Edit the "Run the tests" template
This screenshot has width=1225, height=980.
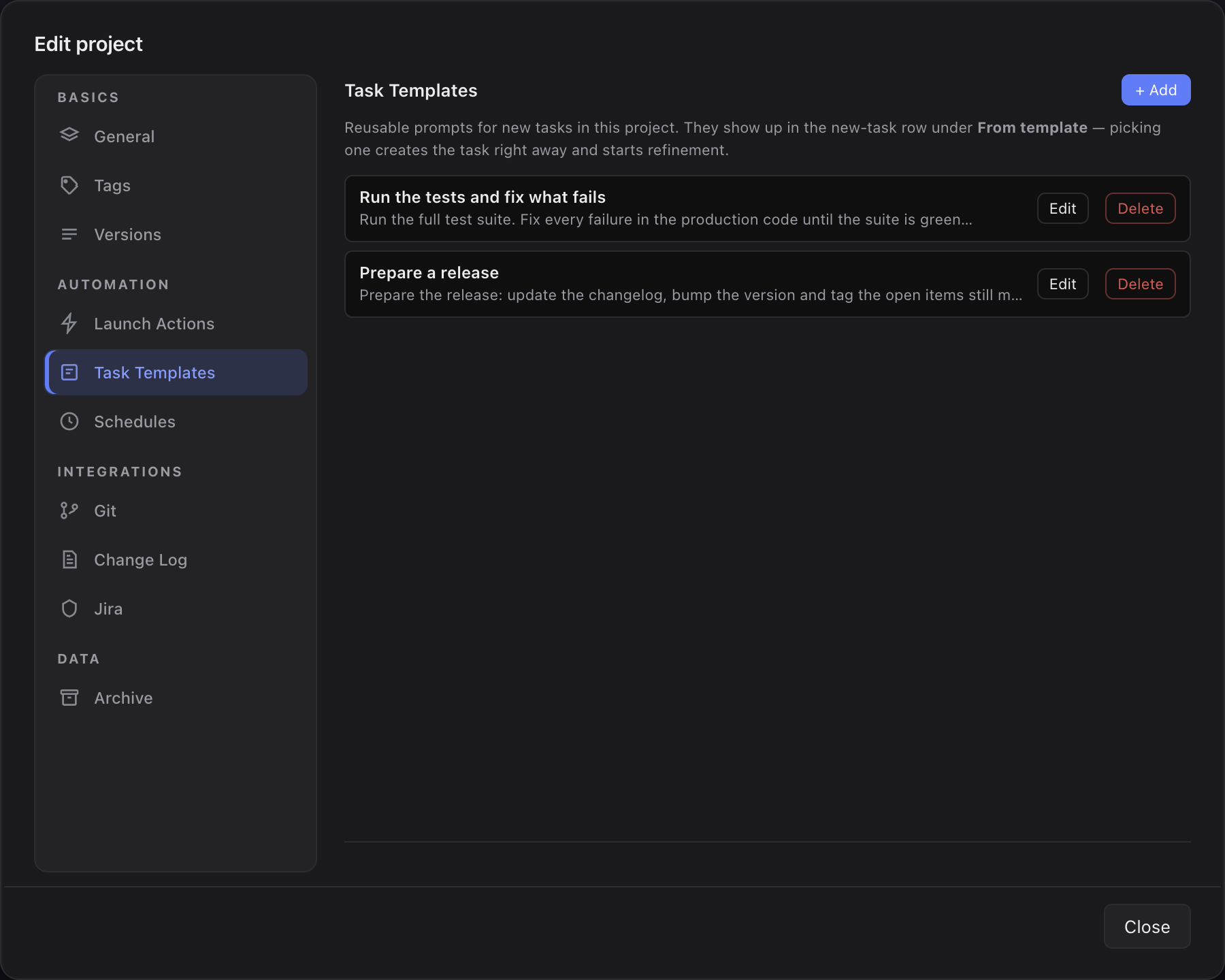pyautogui.click(x=1062, y=208)
